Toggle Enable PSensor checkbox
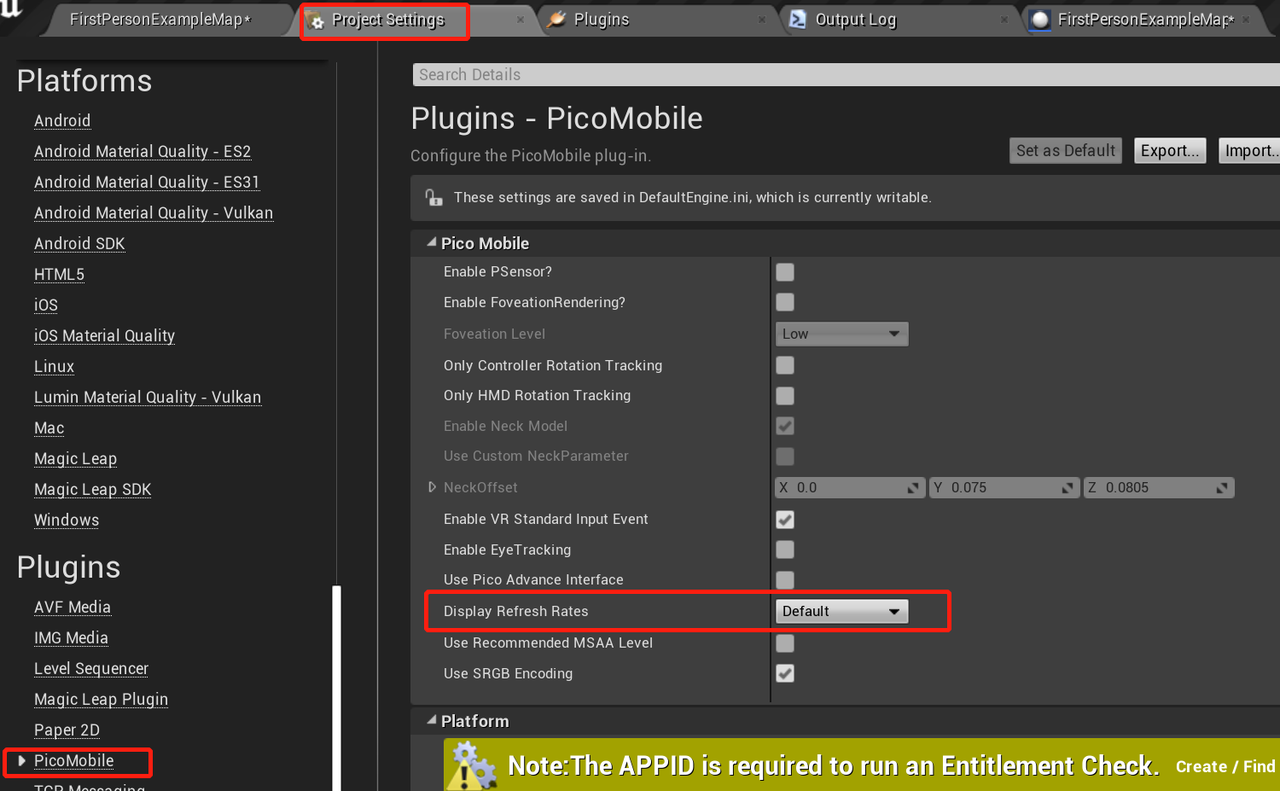The height and width of the screenshot is (791, 1280). [x=785, y=272]
